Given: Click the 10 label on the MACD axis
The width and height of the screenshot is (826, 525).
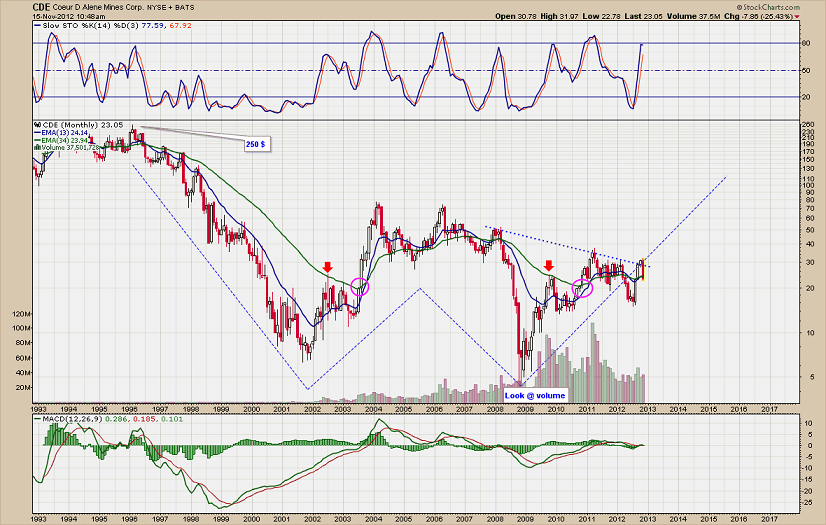Looking at the screenshot, I should coord(807,423).
